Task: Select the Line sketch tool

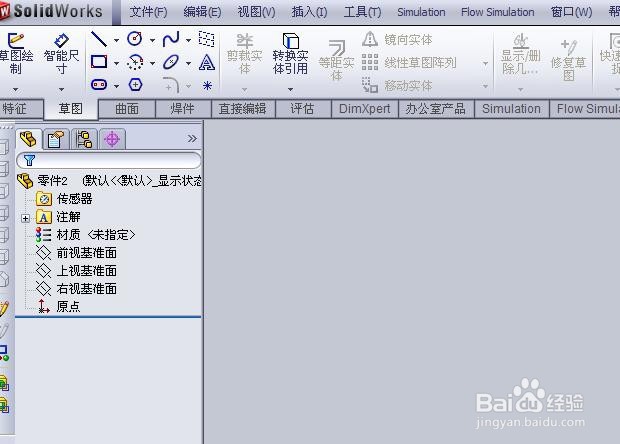Action: coord(99,39)
